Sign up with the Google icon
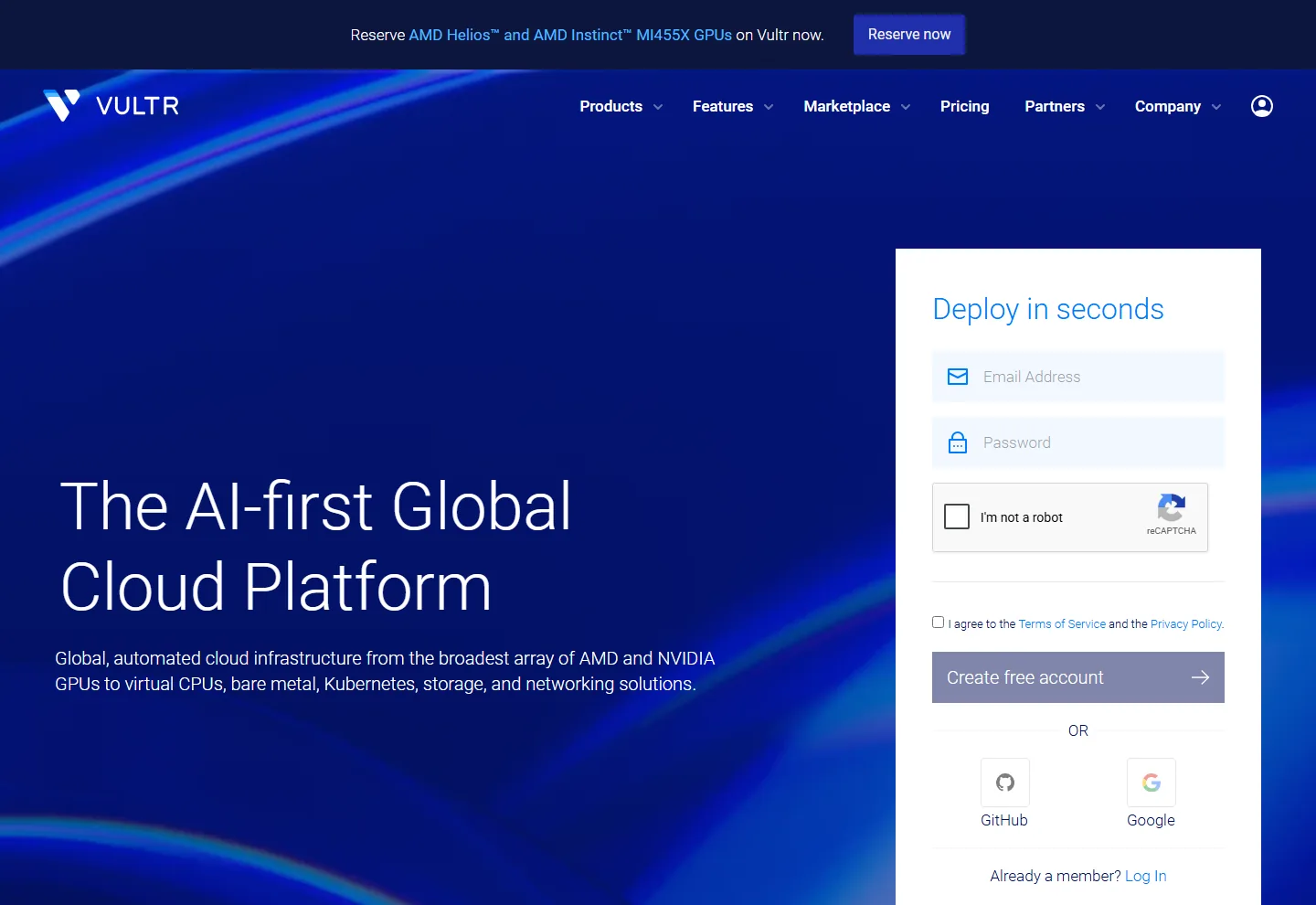This screenshot has height=905, width=1316. pyautogui.click(x=1151, y=783)
